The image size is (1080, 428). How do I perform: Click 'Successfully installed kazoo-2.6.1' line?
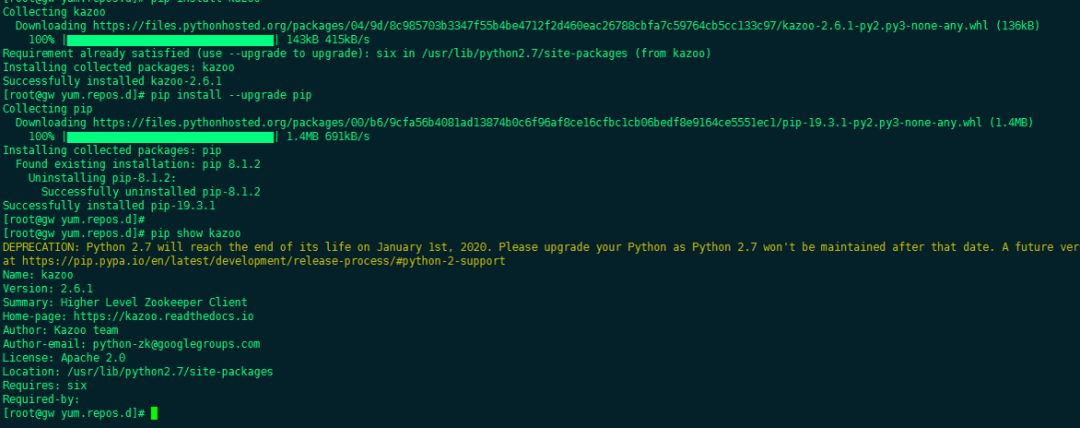pos(112,81)
